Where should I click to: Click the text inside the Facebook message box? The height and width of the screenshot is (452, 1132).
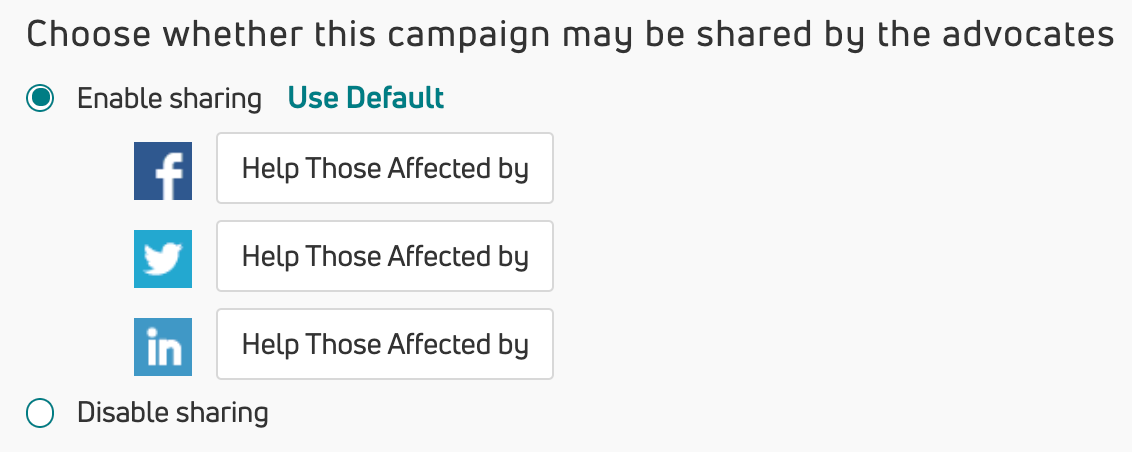pos(385,168)
